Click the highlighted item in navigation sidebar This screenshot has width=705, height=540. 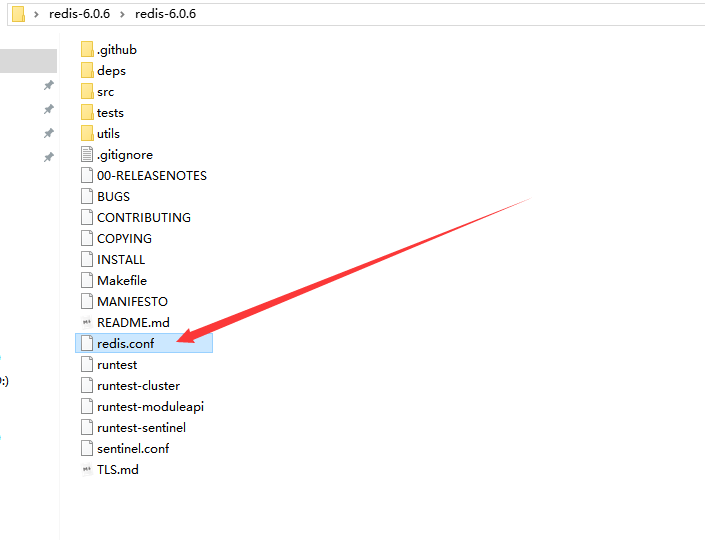tap(28, 61)
